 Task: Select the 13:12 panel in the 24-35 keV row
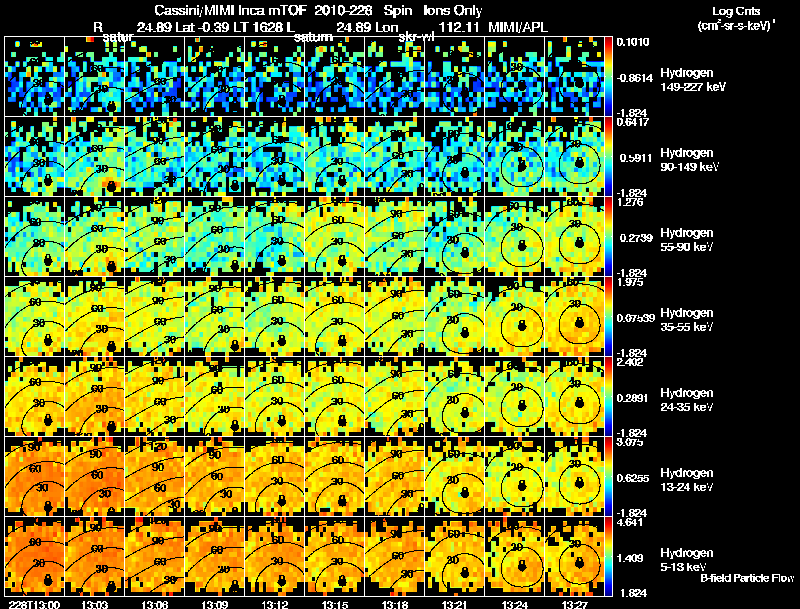coord(274,397)
